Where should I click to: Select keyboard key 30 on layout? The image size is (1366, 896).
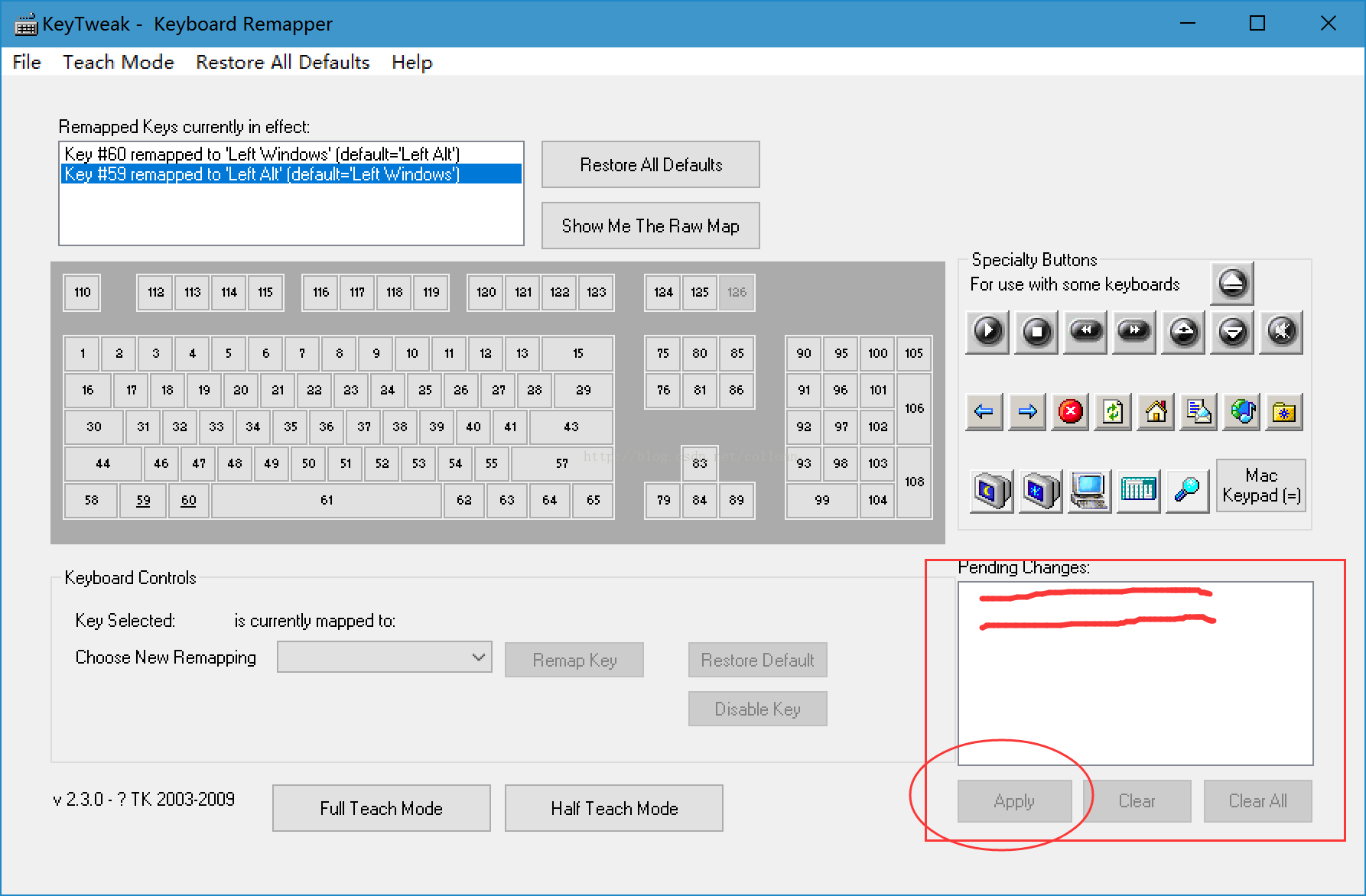pyautogui.click(x=94, y=427)
